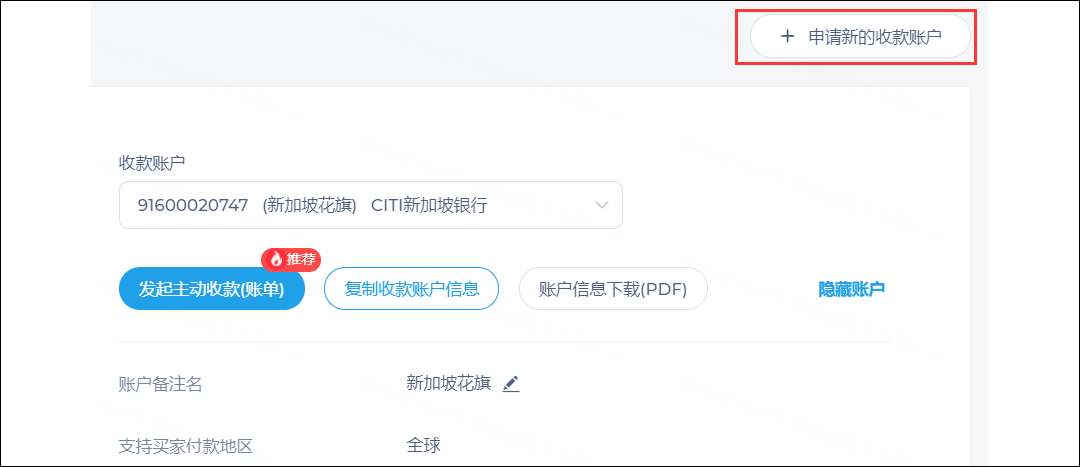1080x467 pixels.
Task: Click the 全球 region value
Action: point(424,445)
